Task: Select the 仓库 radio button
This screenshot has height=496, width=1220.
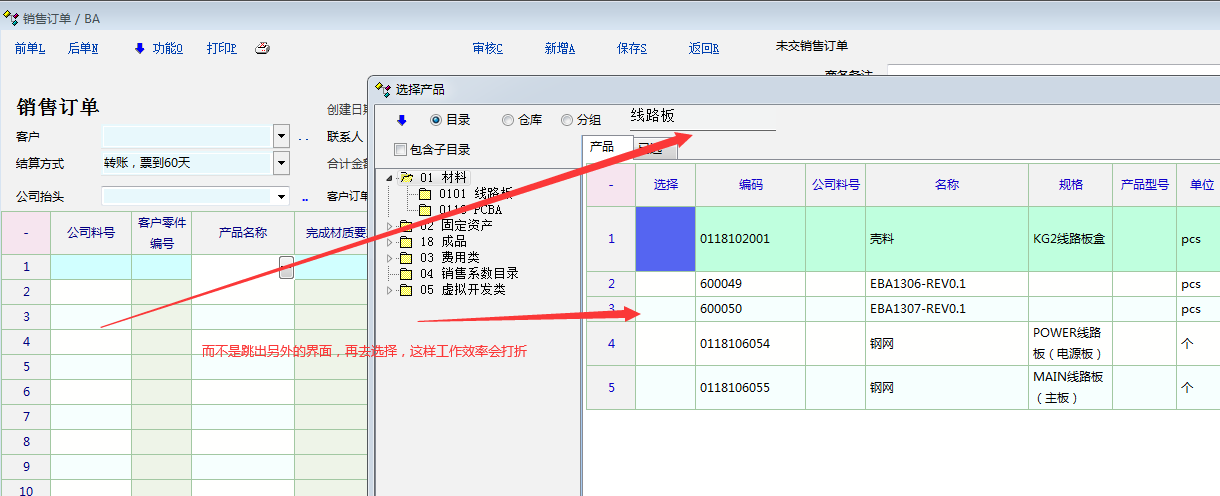Action: point(508,120)
